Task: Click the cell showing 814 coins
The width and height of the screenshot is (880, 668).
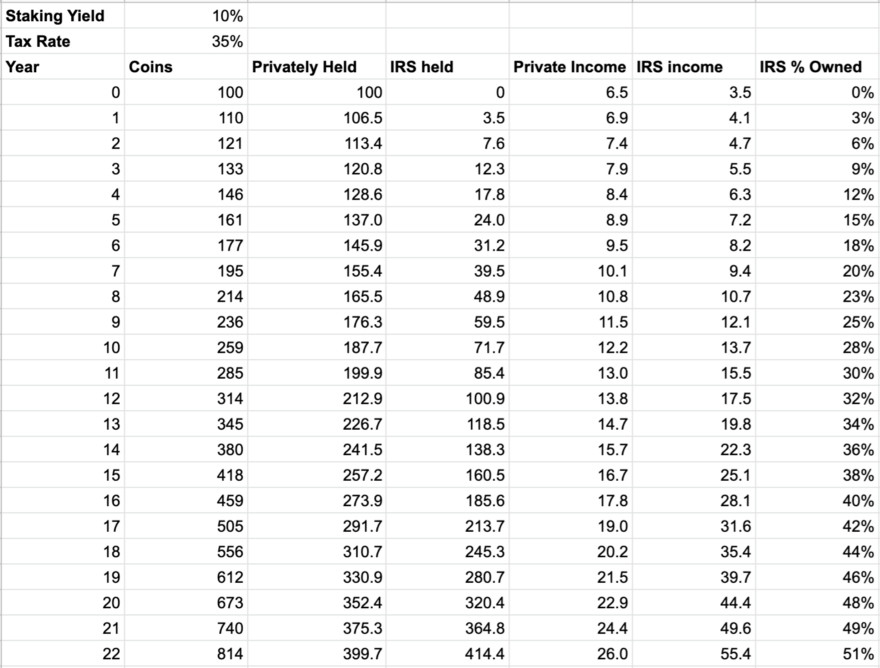Action: pyautogui.click(x=186, y=654)
